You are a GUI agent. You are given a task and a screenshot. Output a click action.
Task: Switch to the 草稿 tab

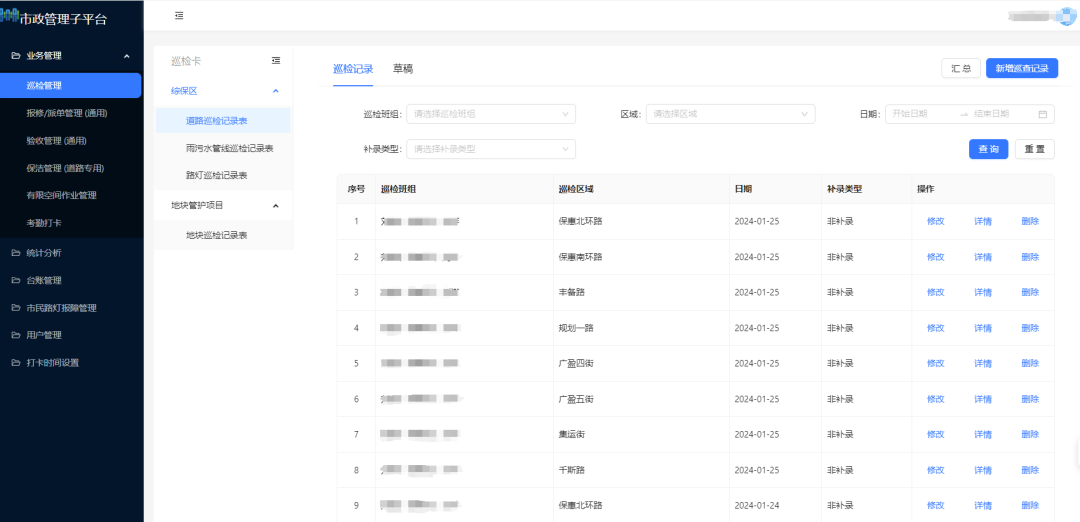tap(403, 69)
